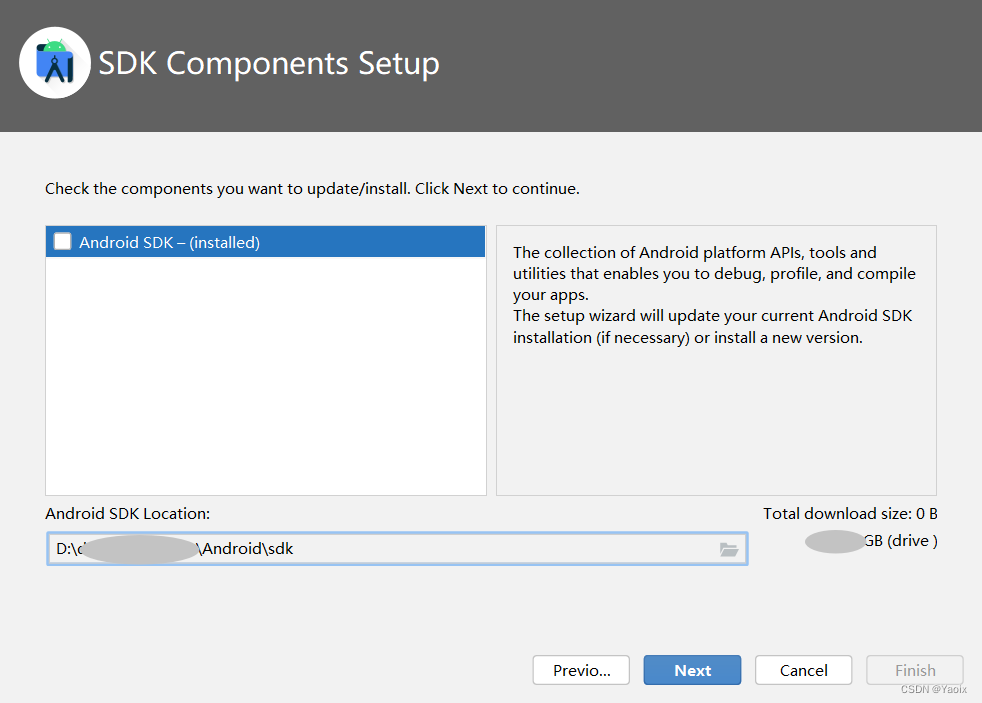Screen dimensions: 982x703
Task: Click the 'GB (drive )' free-space text
Action: click(901, 541)
